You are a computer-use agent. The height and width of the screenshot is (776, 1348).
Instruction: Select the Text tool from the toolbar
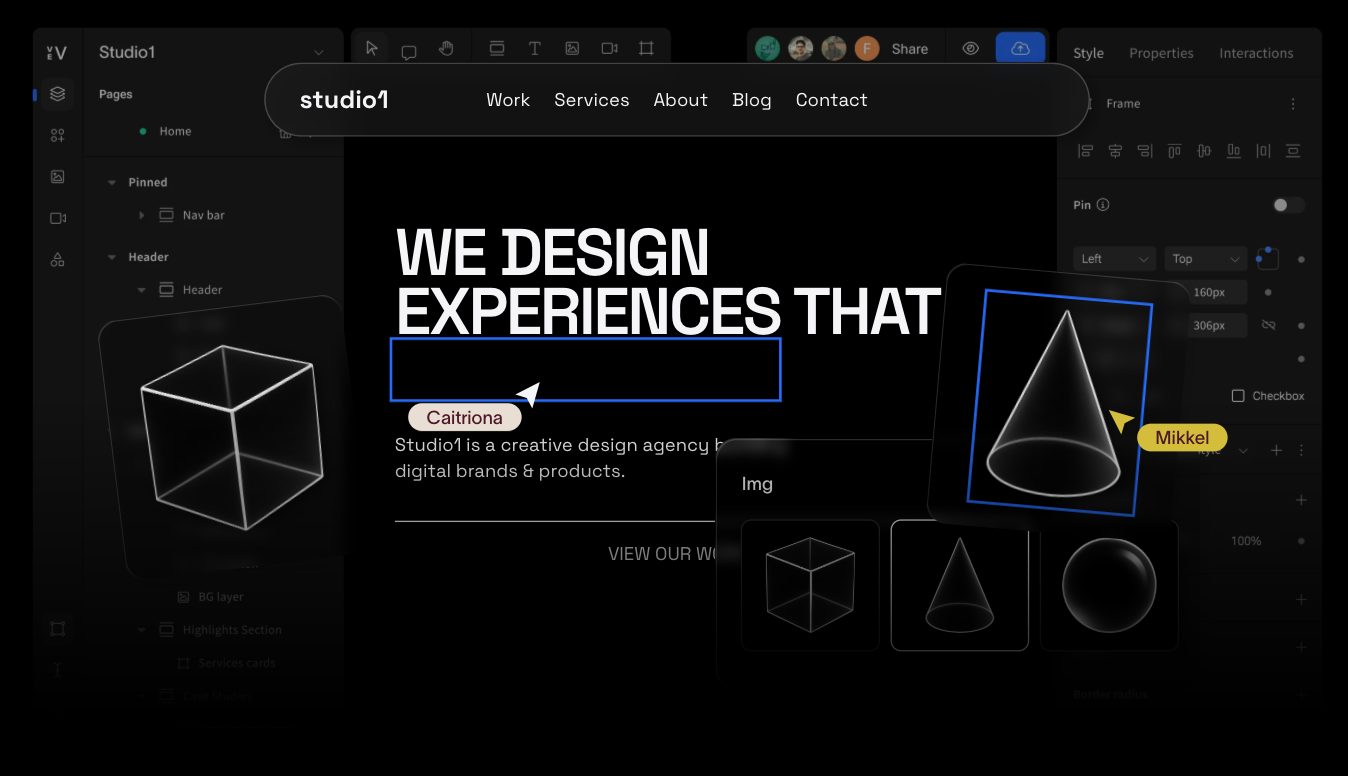[535, 47]
